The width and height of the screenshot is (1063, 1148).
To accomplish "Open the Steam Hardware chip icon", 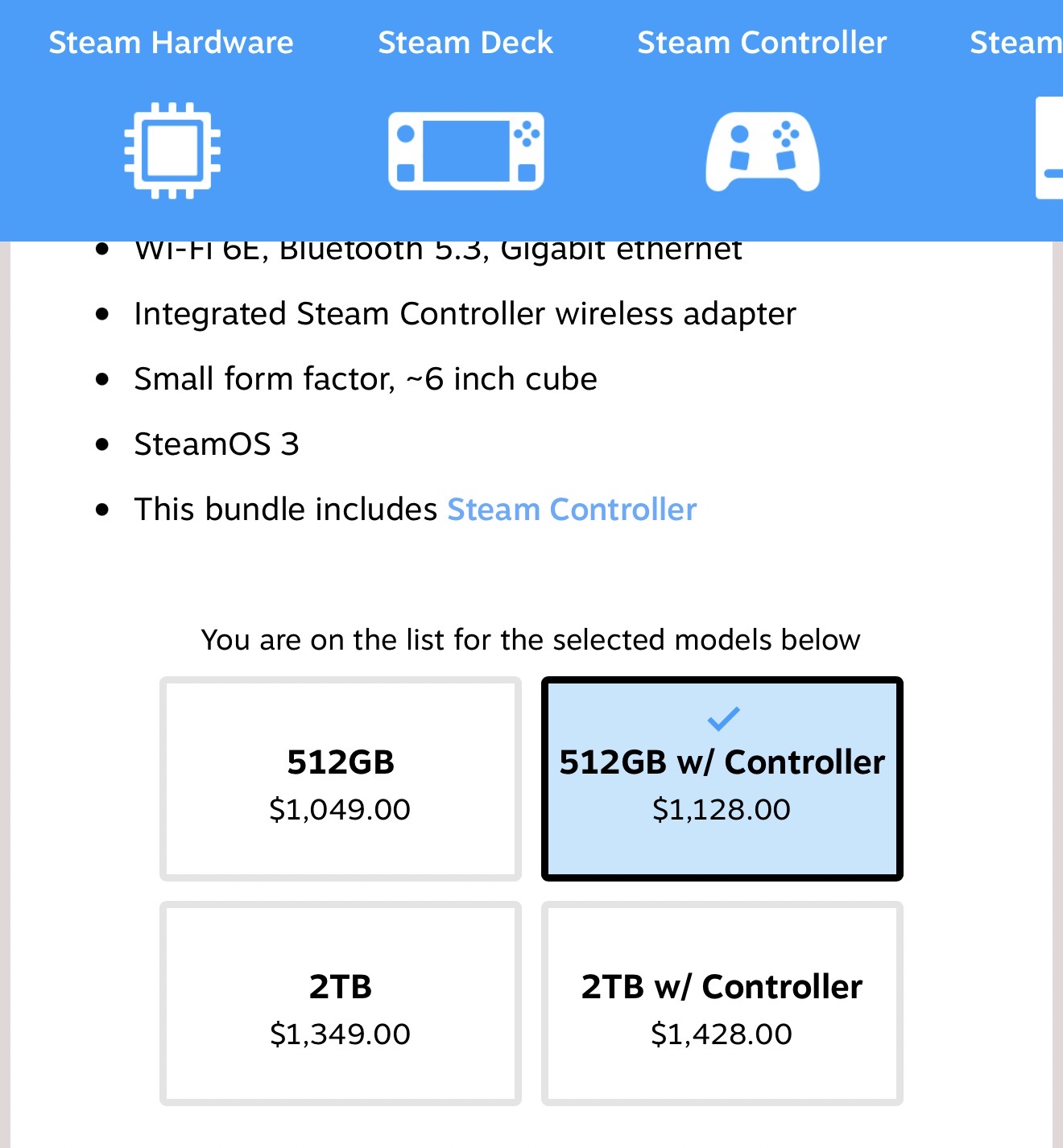I will [x=172, y=151].
